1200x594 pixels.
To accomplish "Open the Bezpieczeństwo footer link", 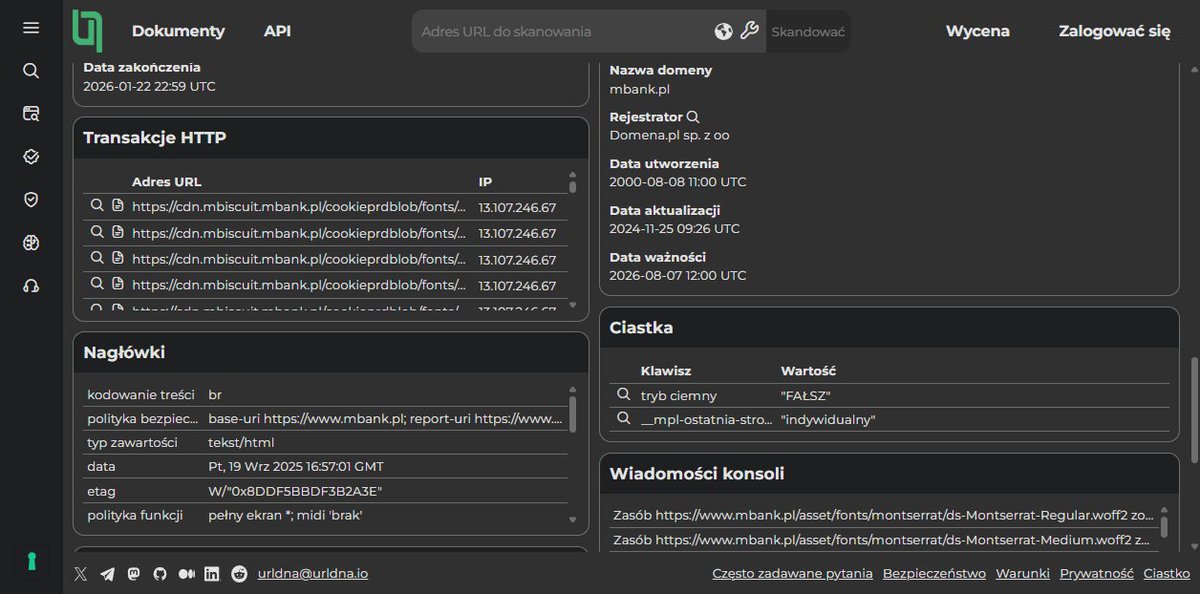I will tap(932, 573).
